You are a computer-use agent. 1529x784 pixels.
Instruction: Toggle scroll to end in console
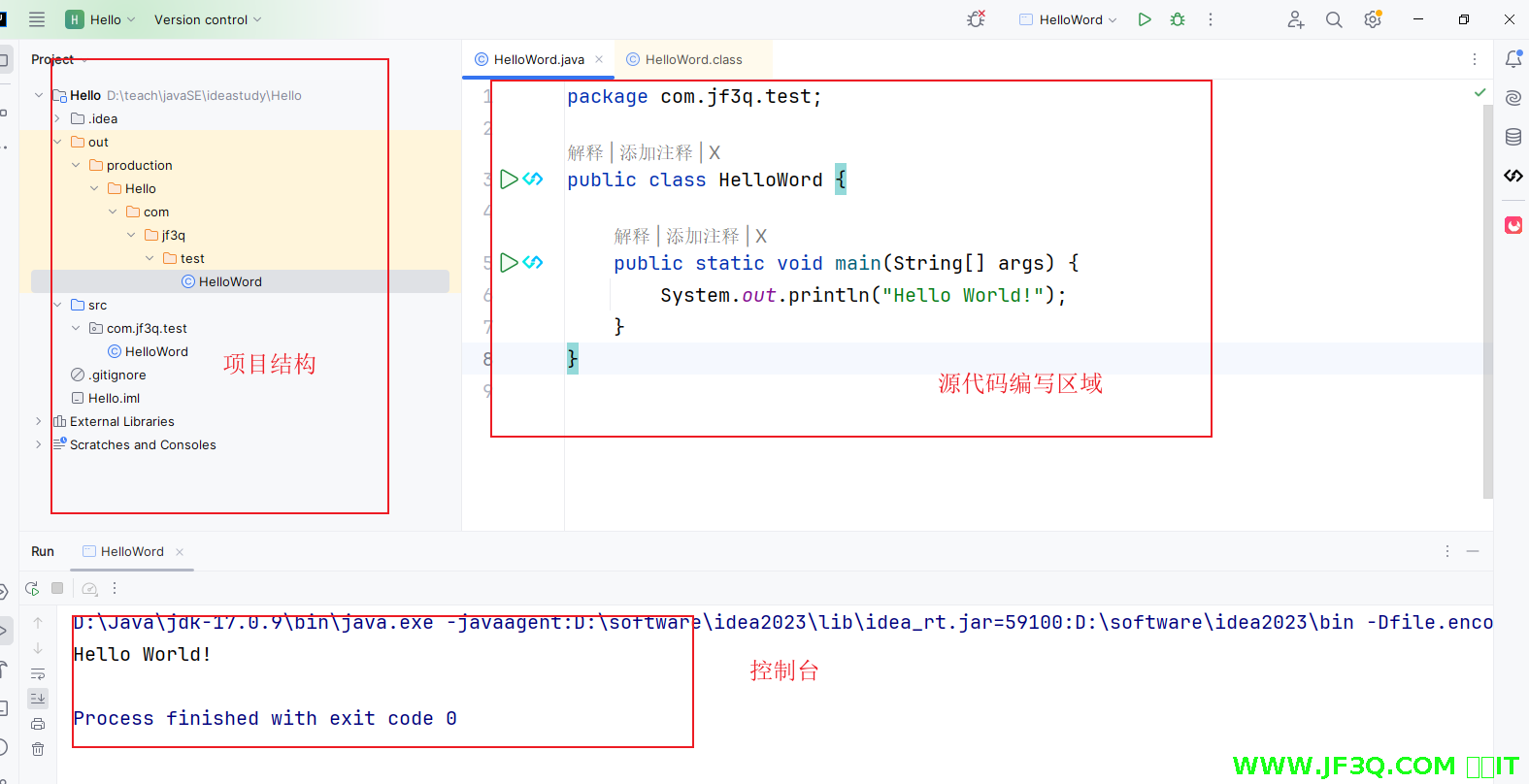(38, 698)
